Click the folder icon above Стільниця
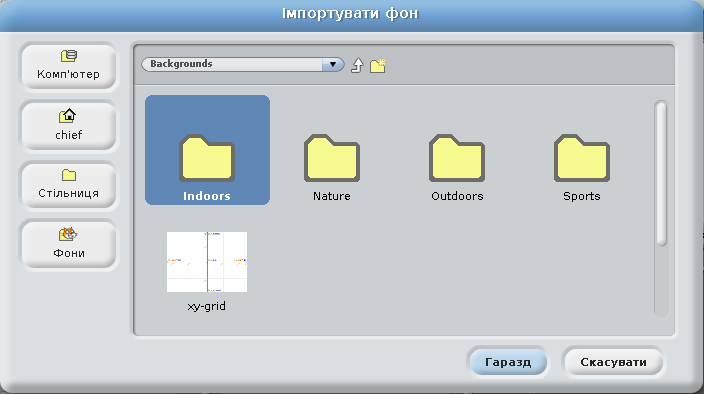 pos(69,175)
